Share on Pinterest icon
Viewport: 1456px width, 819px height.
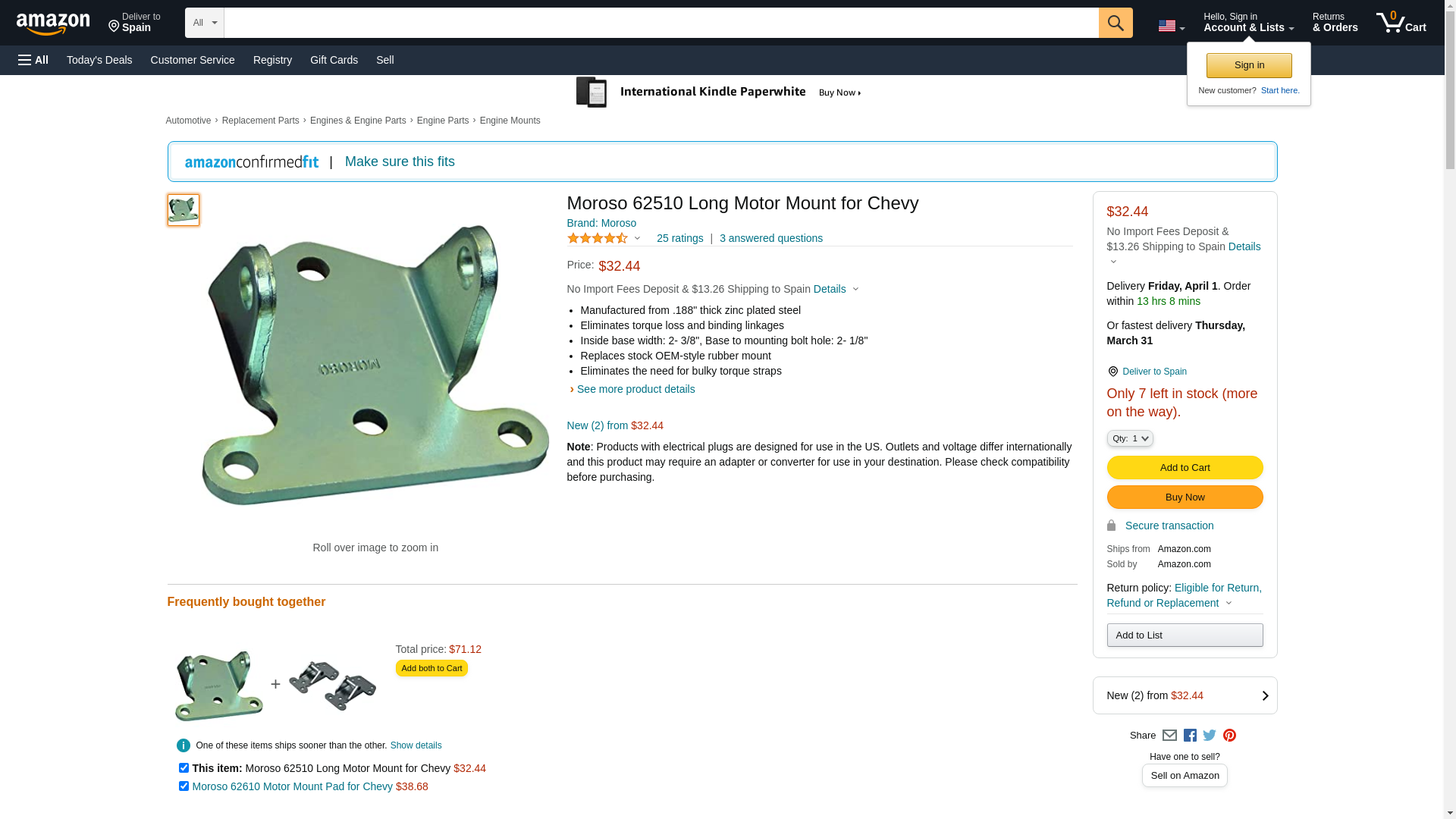(x=1229, y=736)
